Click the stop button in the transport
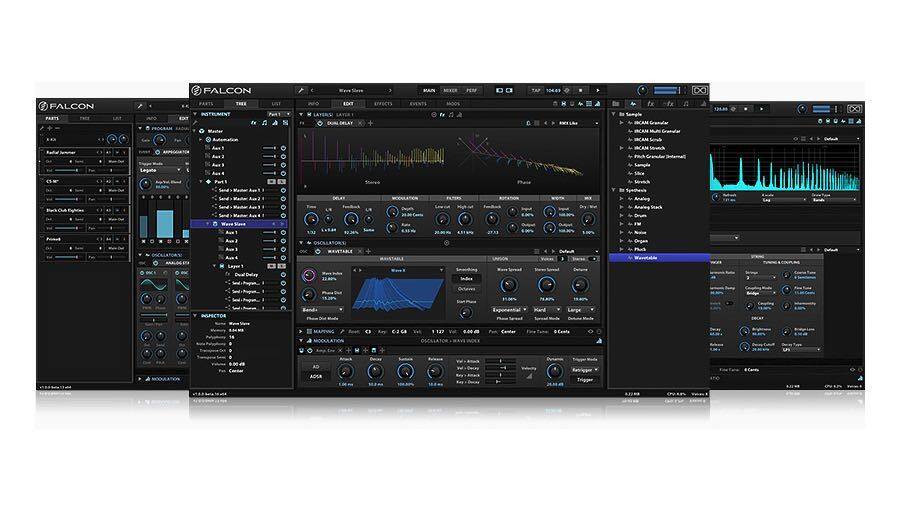900x511 pixels. pyautogui.click(x=581, y=91)
